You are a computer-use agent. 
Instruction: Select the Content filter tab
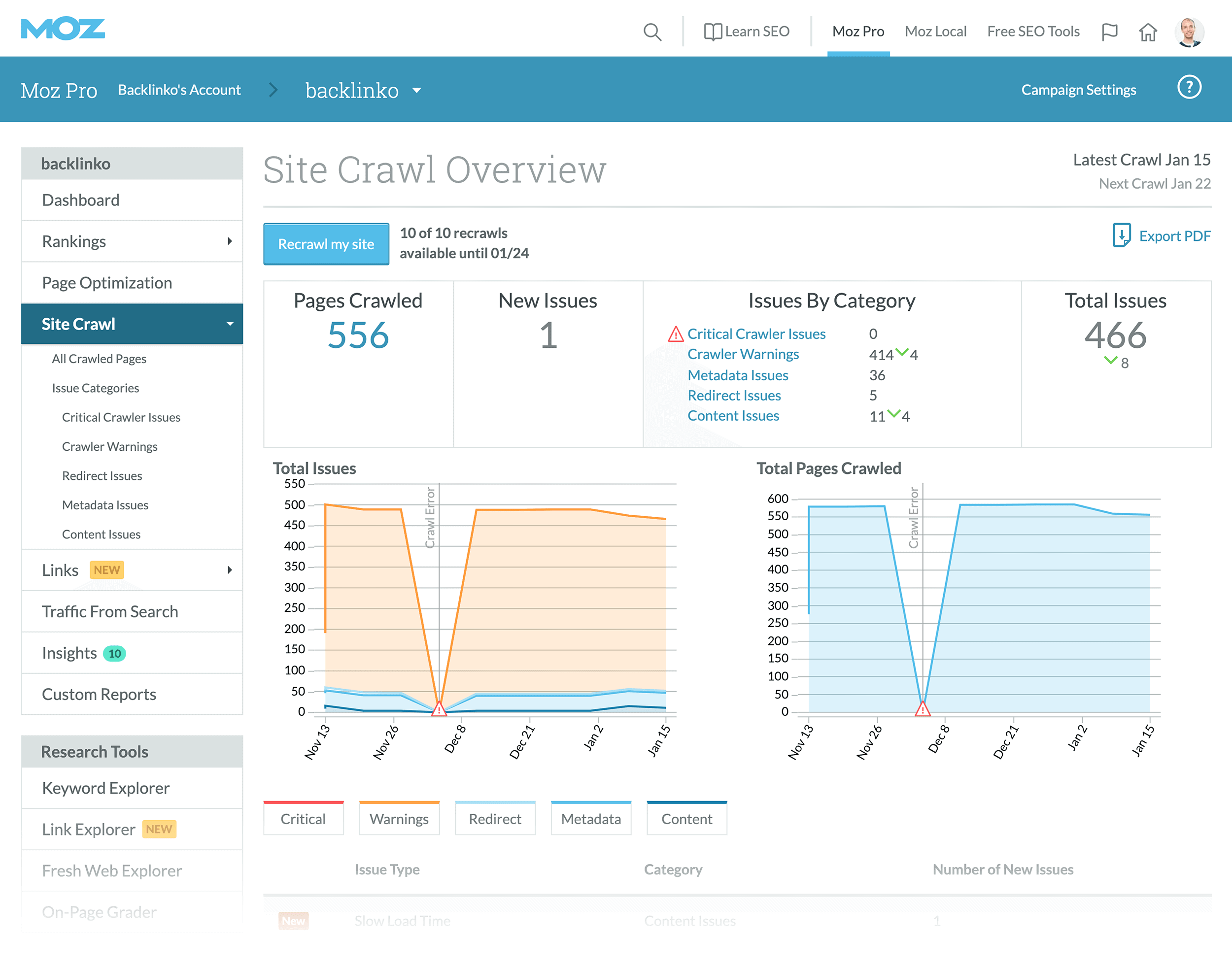(687, 818)
